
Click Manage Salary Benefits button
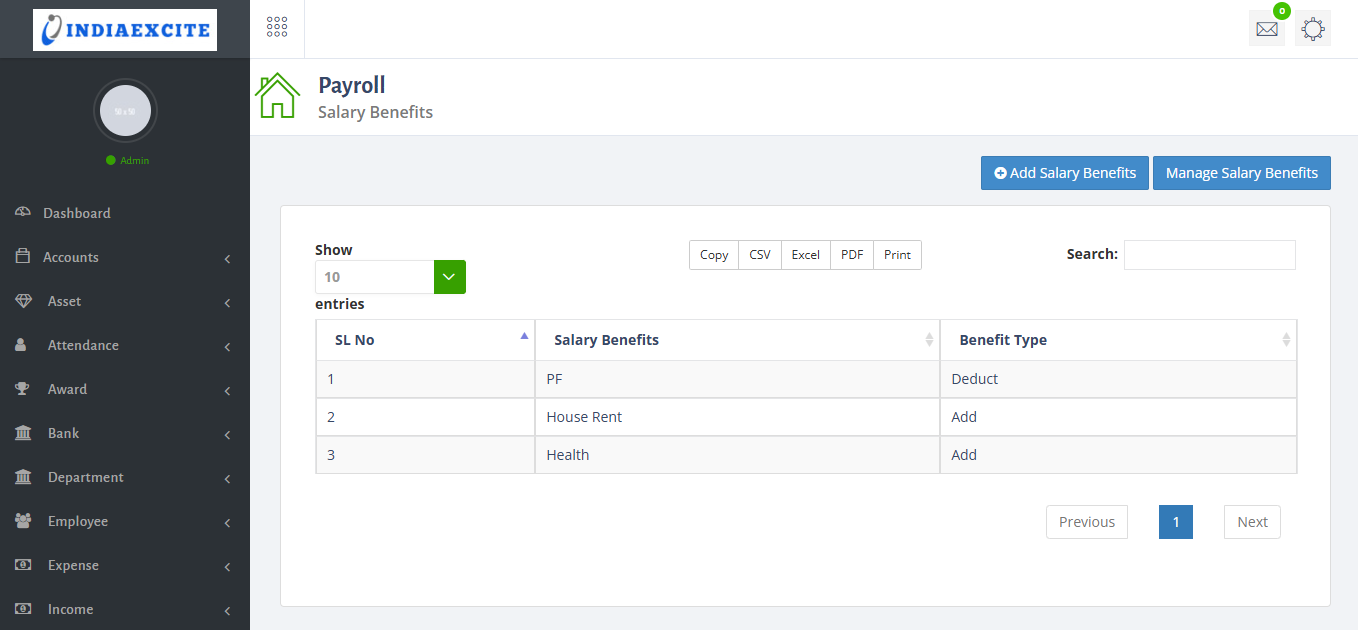[x=1241, y=173]
